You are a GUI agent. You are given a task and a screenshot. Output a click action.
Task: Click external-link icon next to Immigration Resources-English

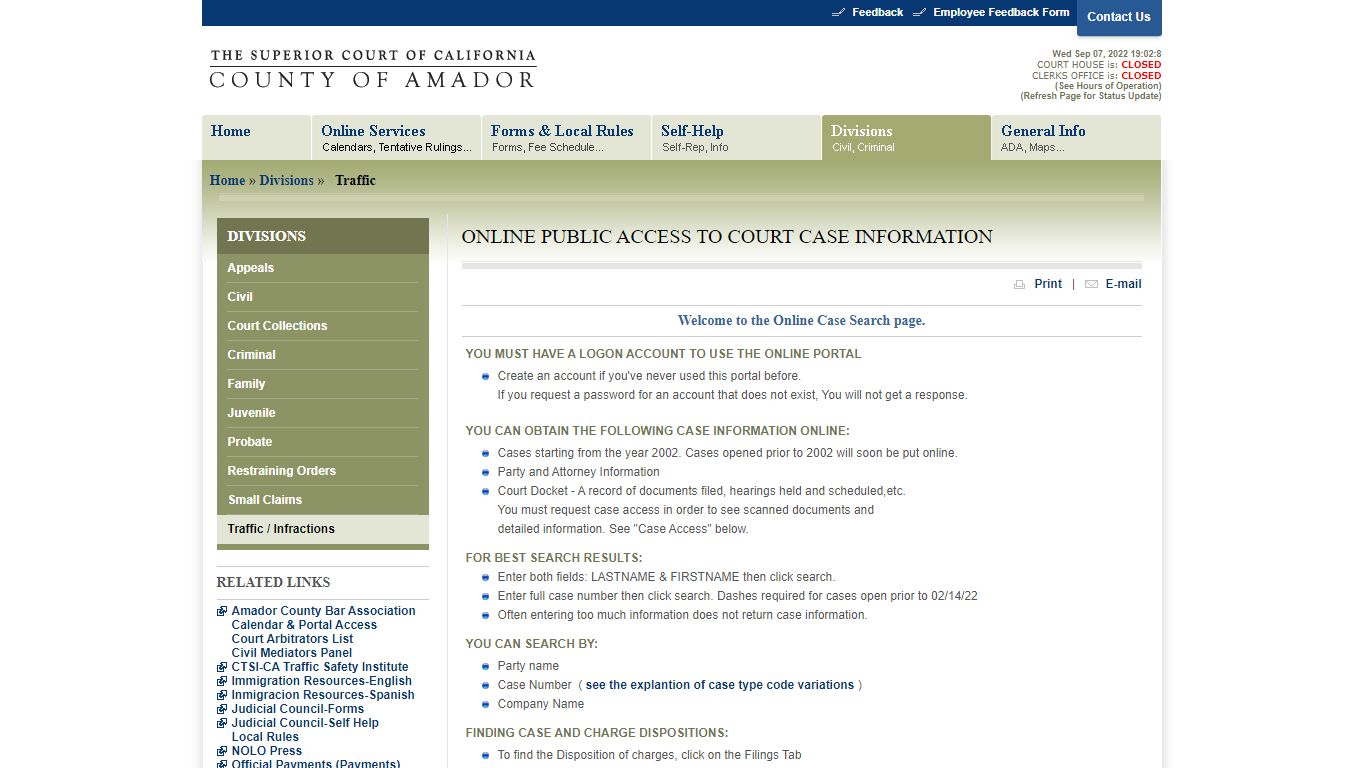coord(222,681)
